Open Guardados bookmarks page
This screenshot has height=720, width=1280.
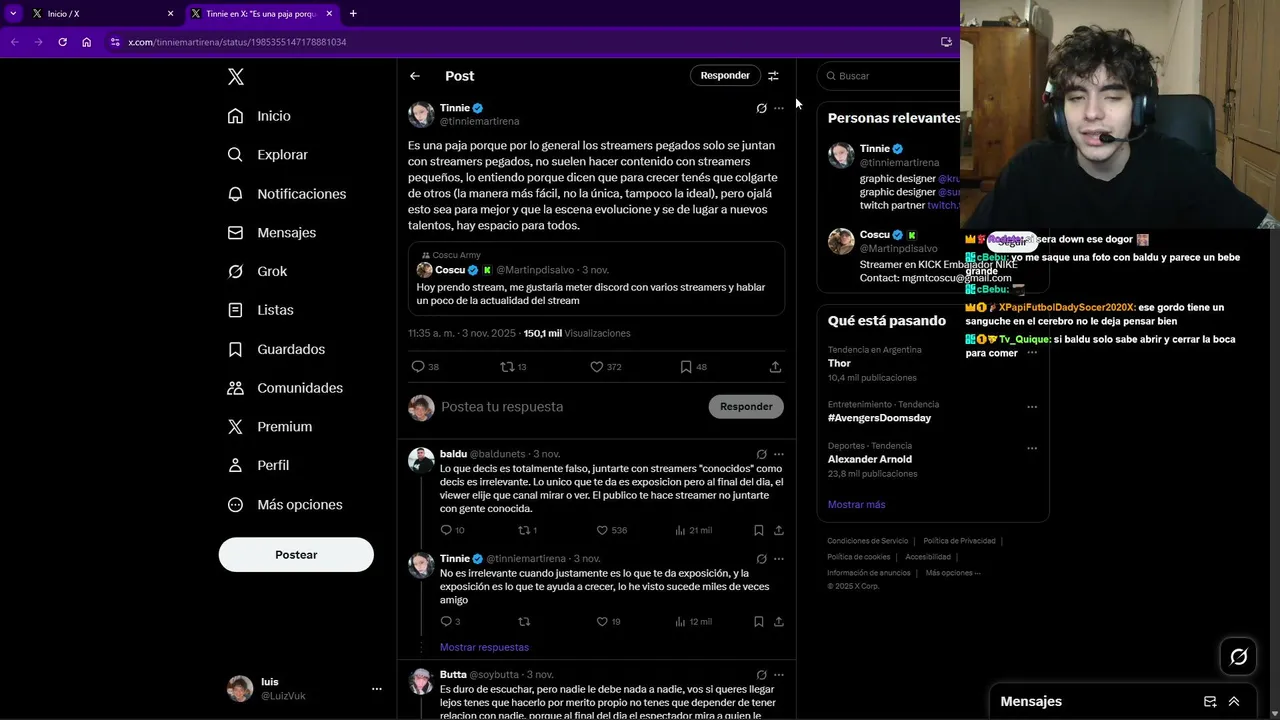276,349
